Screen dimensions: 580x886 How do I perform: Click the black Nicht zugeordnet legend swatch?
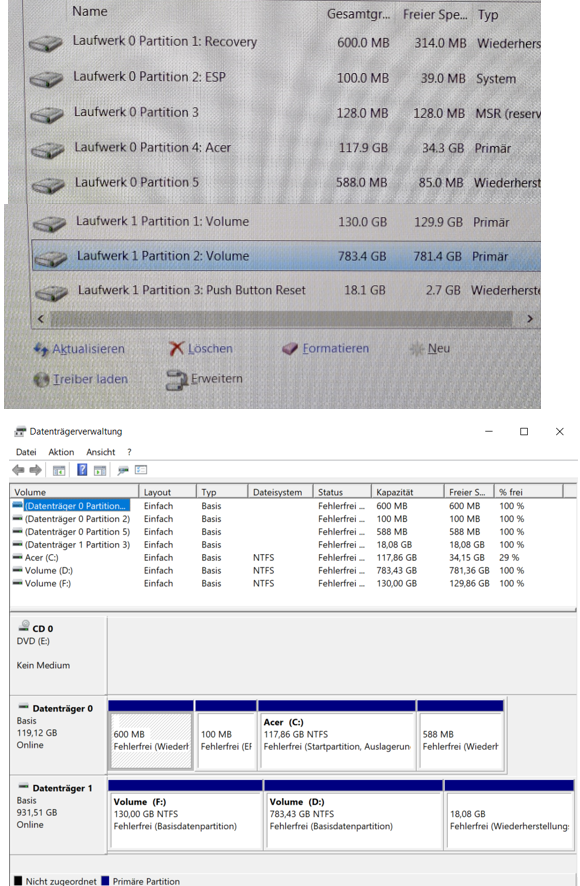pyautogui.click(x=18, y=881)
